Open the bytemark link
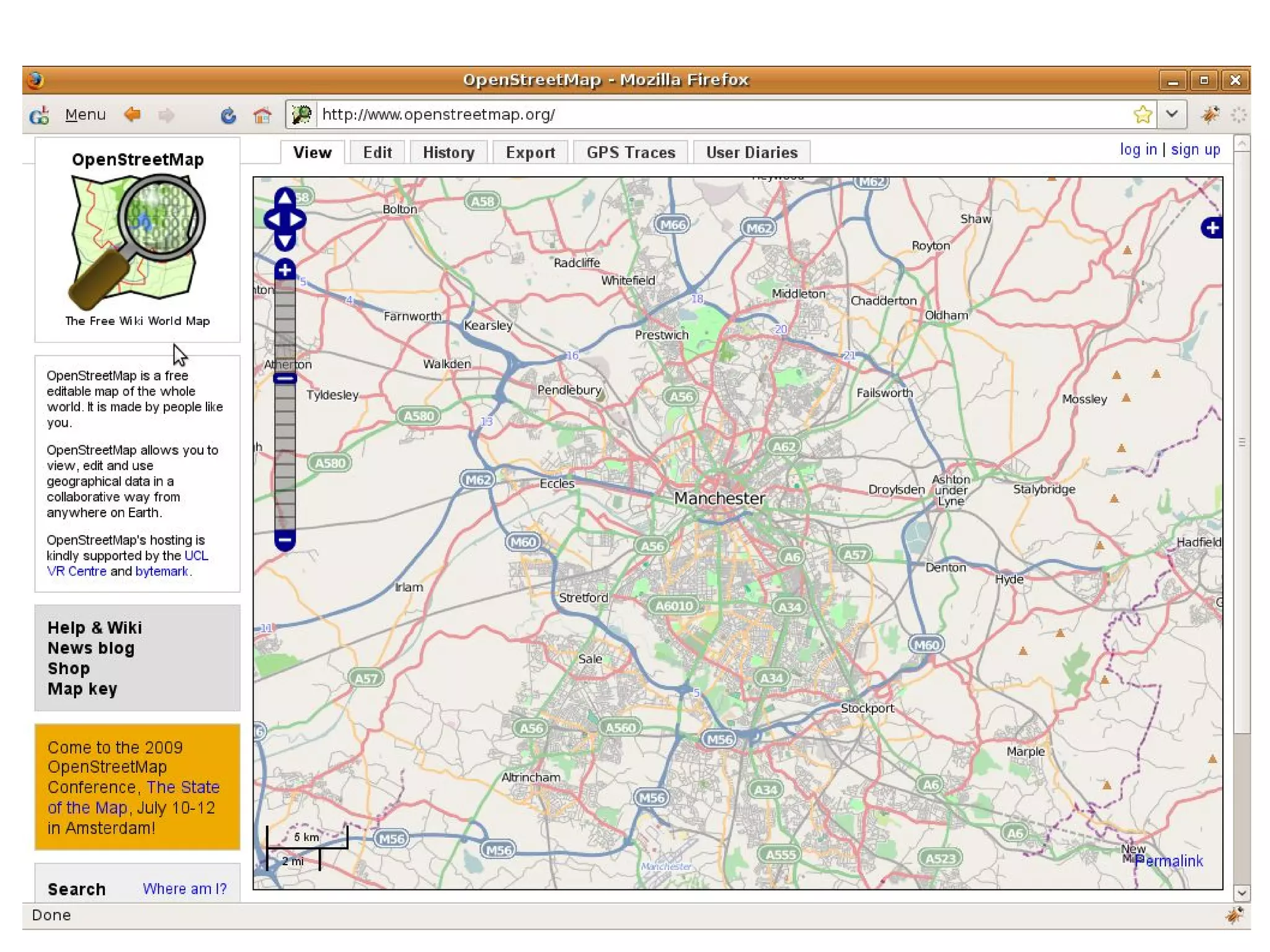The image size is (1270, 952). [x=161, y=571]
